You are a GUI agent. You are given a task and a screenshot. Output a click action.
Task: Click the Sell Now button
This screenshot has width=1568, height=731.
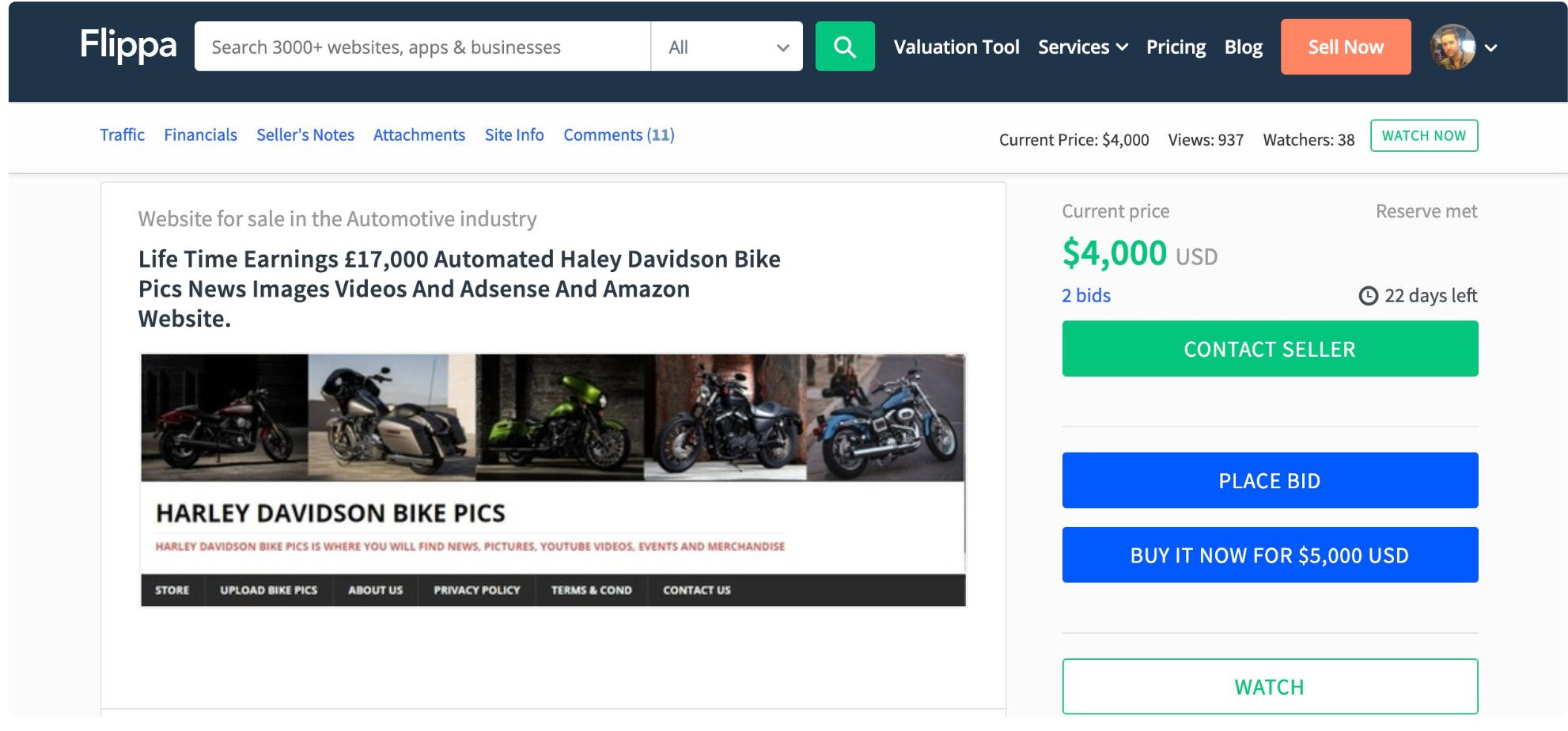tap(1345, 47)
